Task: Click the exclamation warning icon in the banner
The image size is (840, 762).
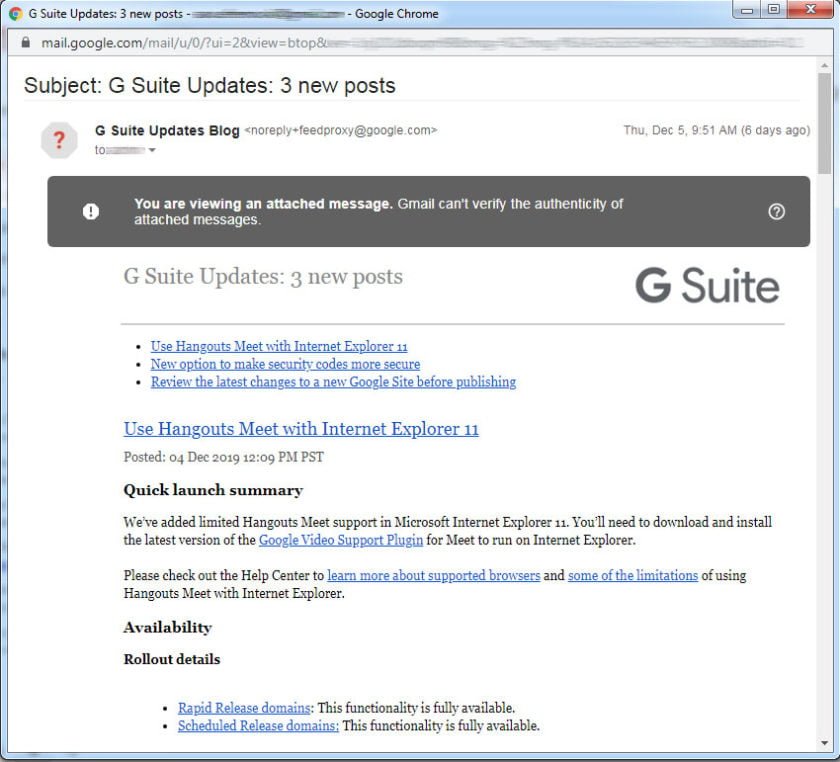Action: pyautogui.click(x=91, y=212)
